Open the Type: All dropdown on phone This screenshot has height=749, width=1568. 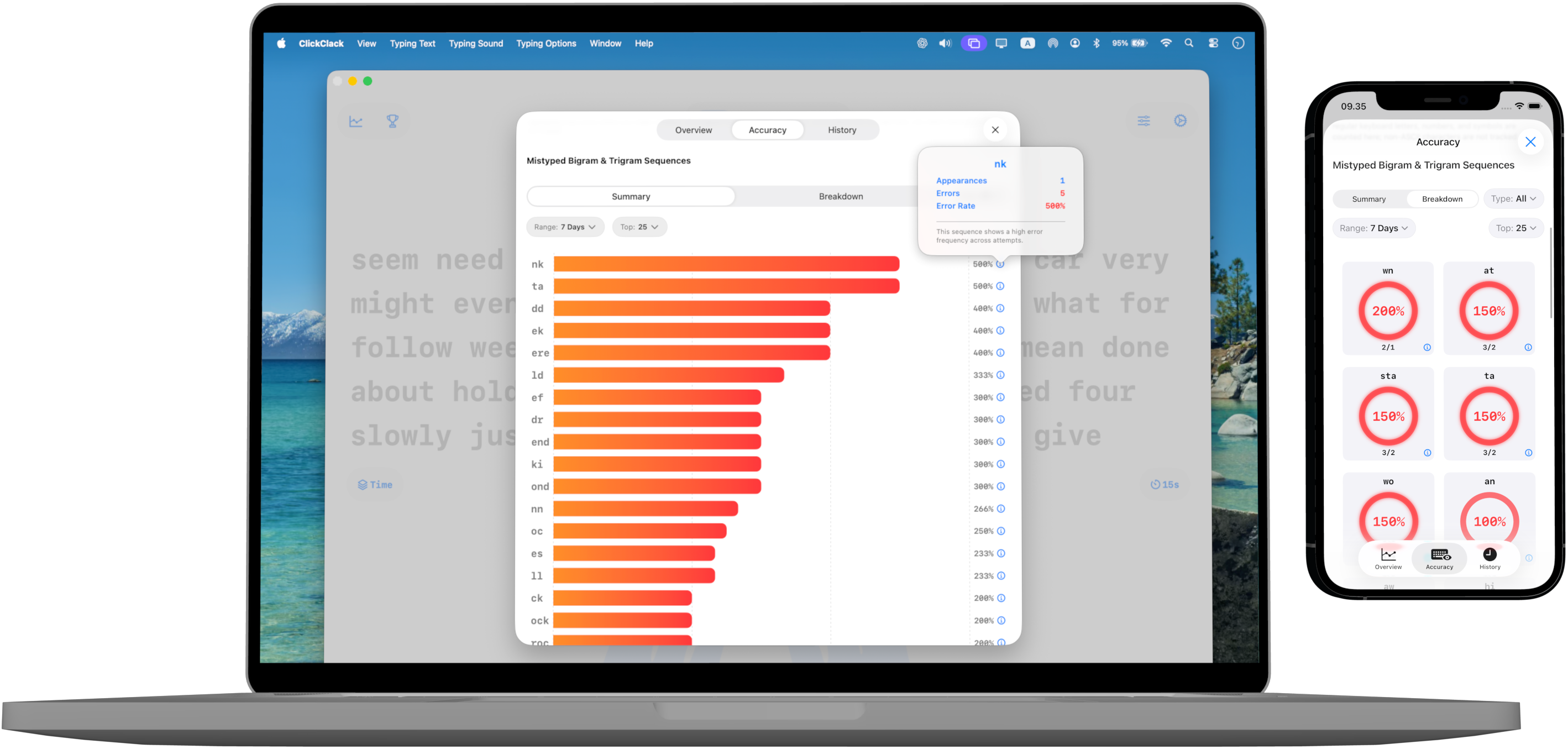(1513, 199)
